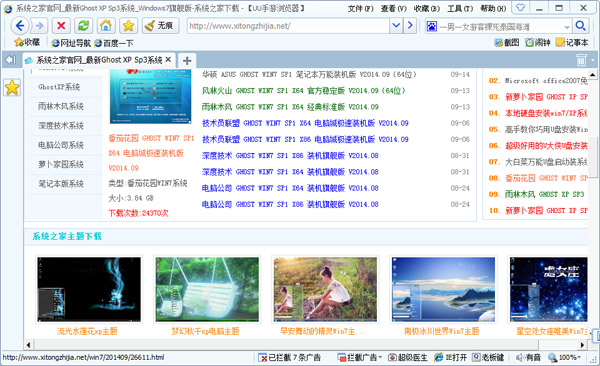Click the magnifier search button
The width and height of the screenshot is (600, 366).
tap(580, 26)
